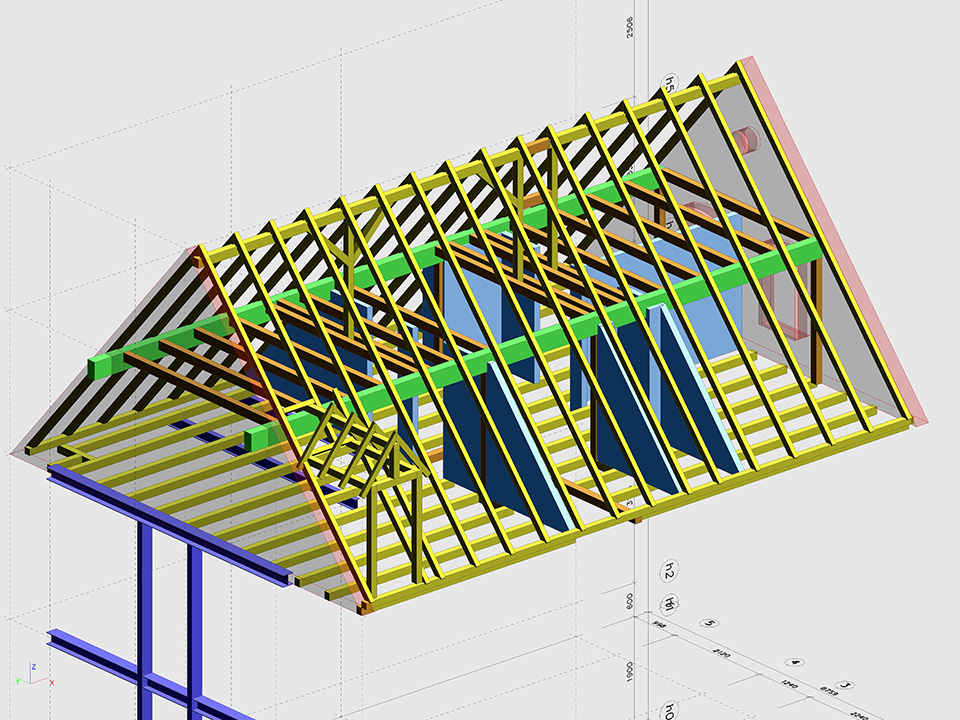This screenshot has height=720, width=960.
Task: Click the left end of rear green purlin
Action: point(102,367)
